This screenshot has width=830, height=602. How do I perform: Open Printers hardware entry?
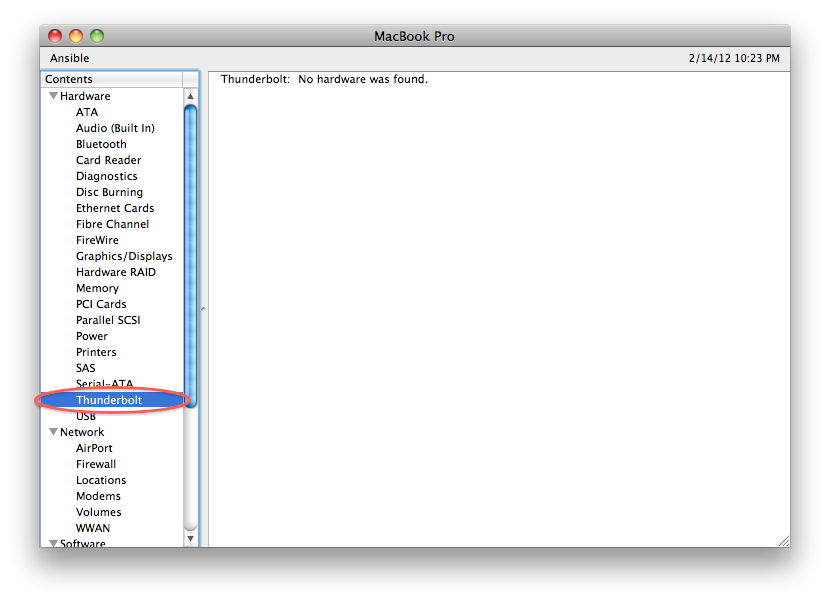[x=96, y=352]
